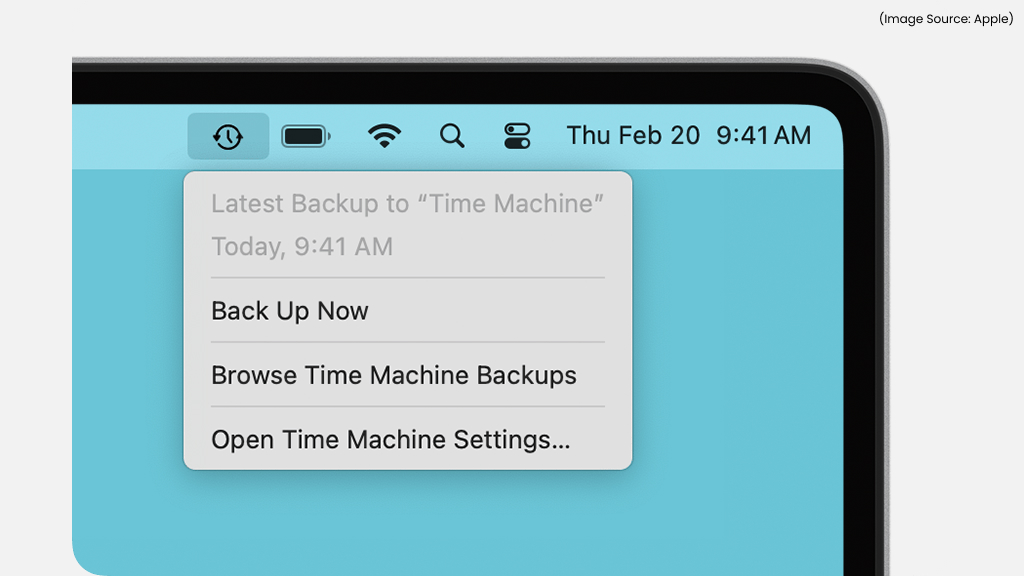Adjust system controls via the sliders icon
The height and width of the screenshot is (576, 1024).
point(519,135)
